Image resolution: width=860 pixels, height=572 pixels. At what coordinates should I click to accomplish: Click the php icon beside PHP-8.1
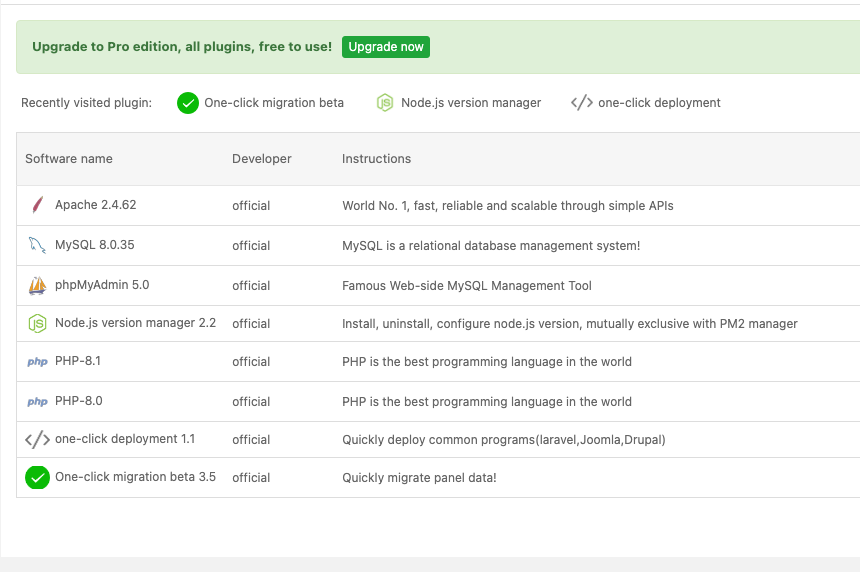37,361
